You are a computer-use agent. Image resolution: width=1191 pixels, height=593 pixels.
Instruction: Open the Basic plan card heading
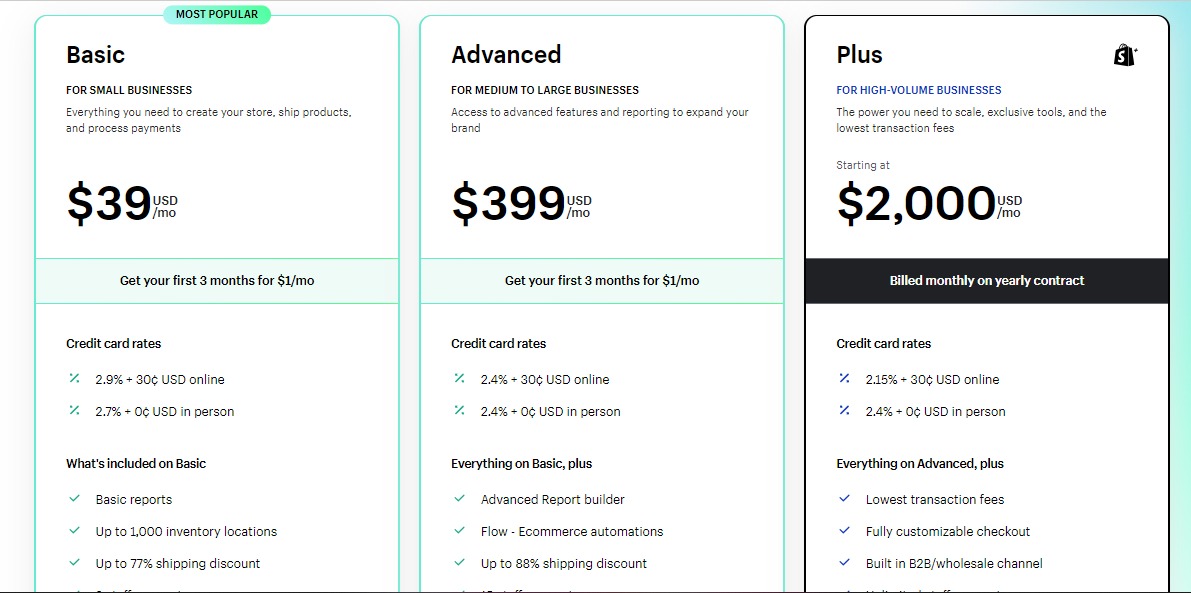[x=95, y=55]
